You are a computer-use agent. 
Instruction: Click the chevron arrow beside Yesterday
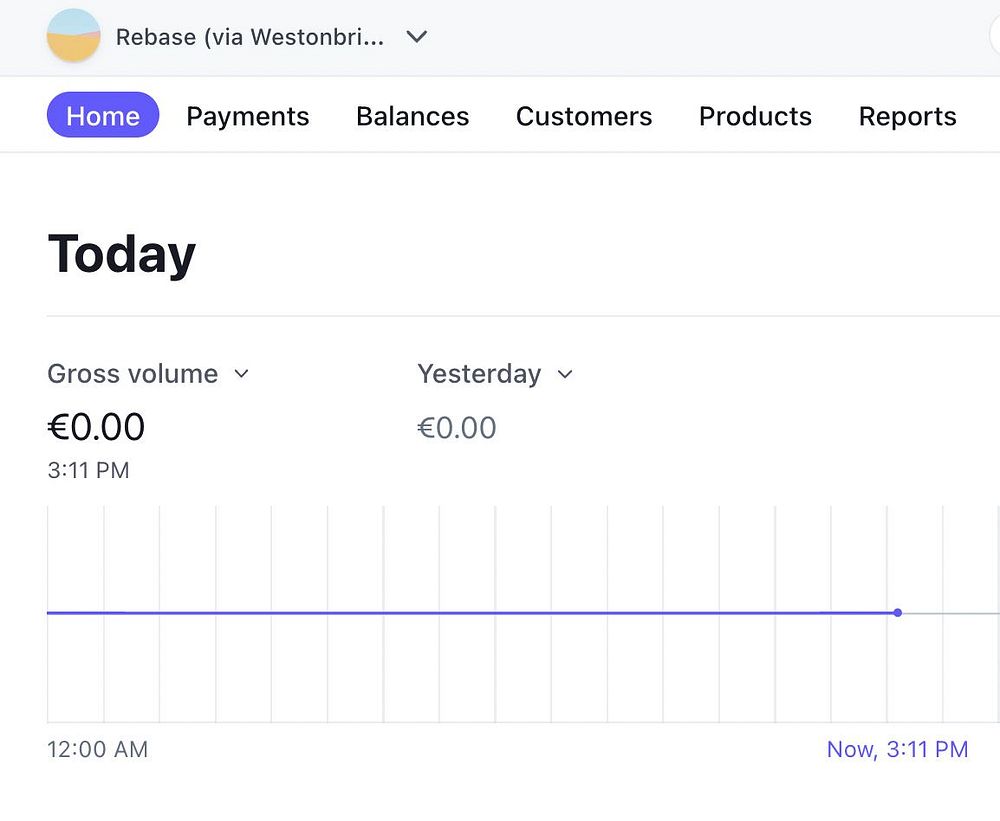(565, 374)
